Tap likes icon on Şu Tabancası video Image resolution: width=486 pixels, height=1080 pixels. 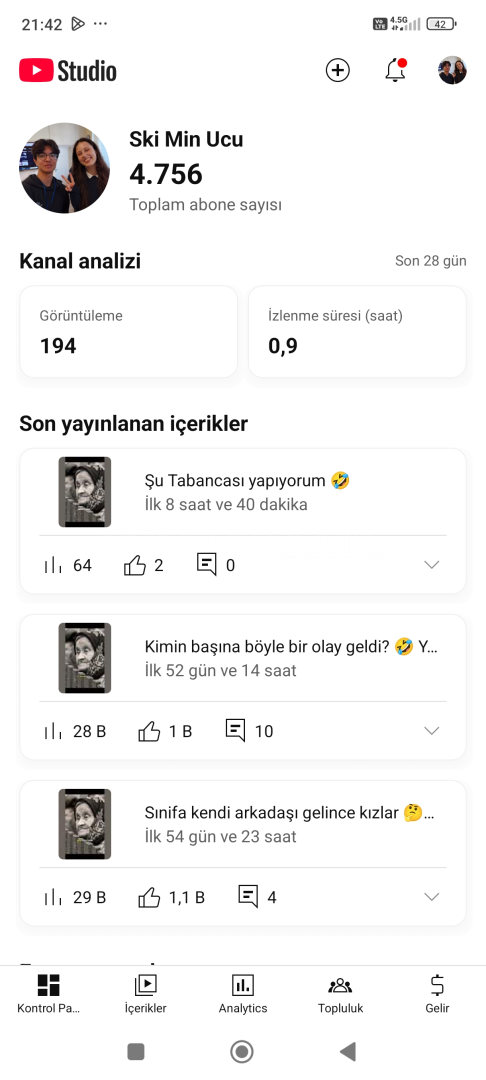(135, 565)
